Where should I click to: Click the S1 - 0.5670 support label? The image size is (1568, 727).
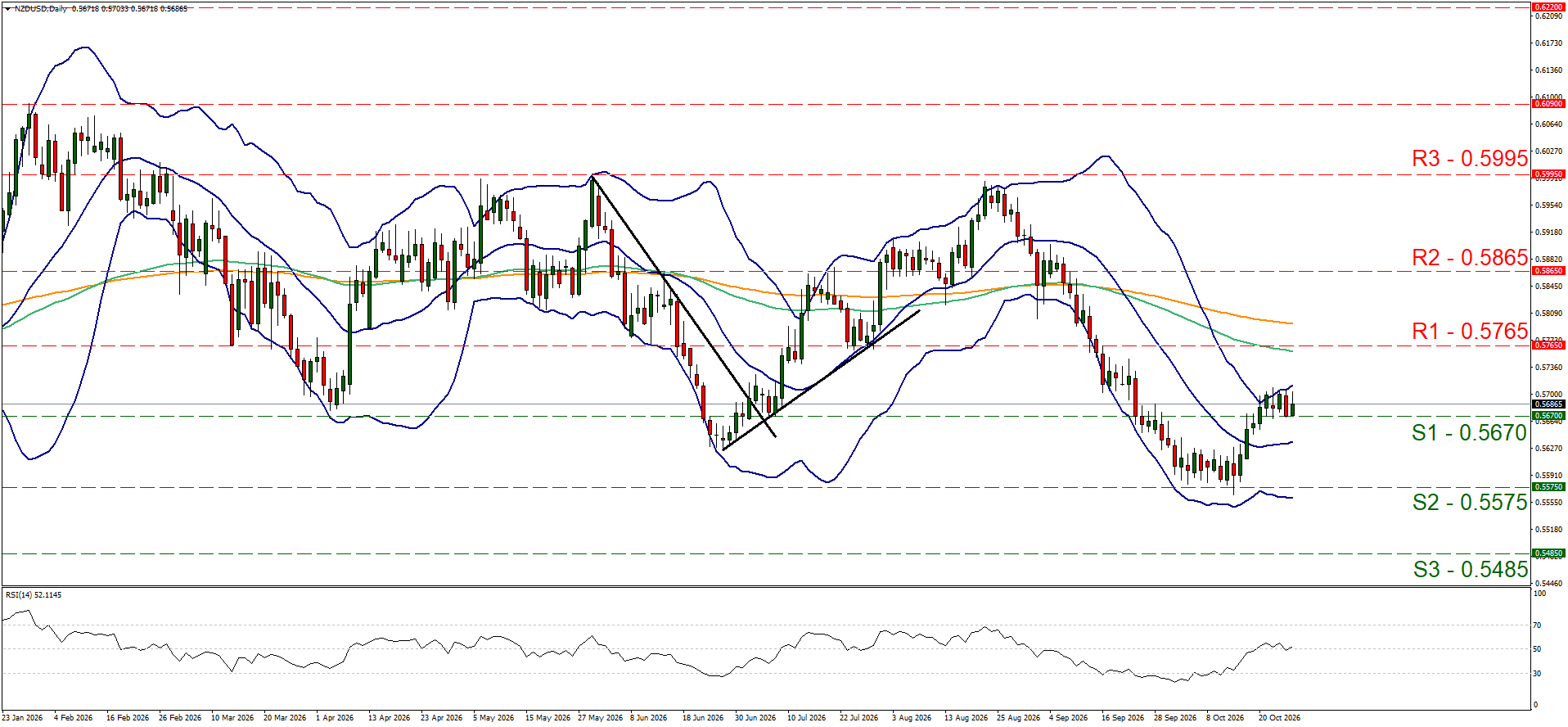(x=1470, y=433)
